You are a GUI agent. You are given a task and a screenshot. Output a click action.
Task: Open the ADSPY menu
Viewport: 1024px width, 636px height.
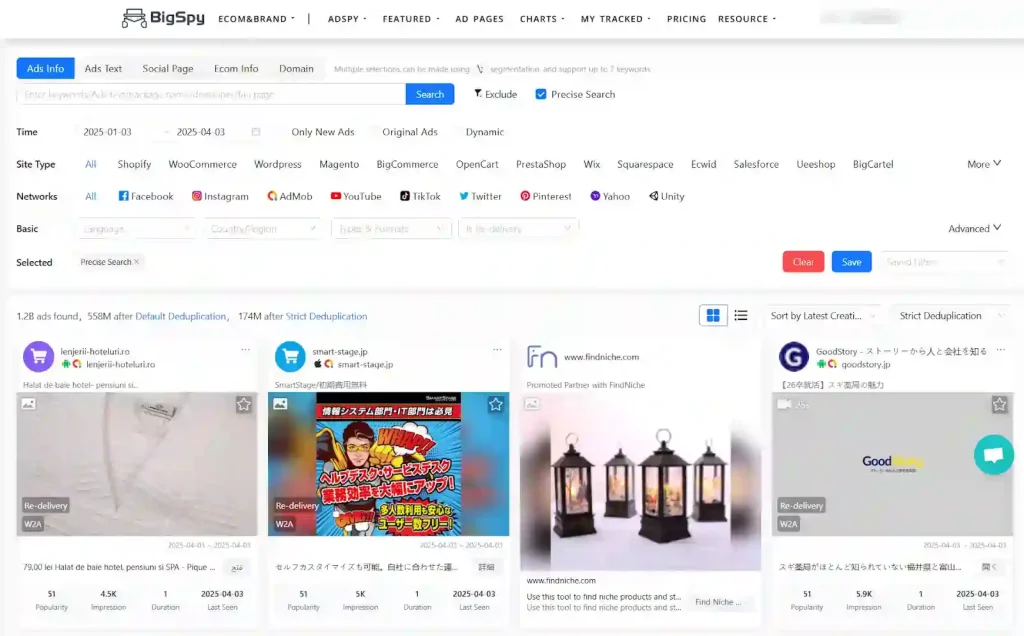tap(347, 19)
